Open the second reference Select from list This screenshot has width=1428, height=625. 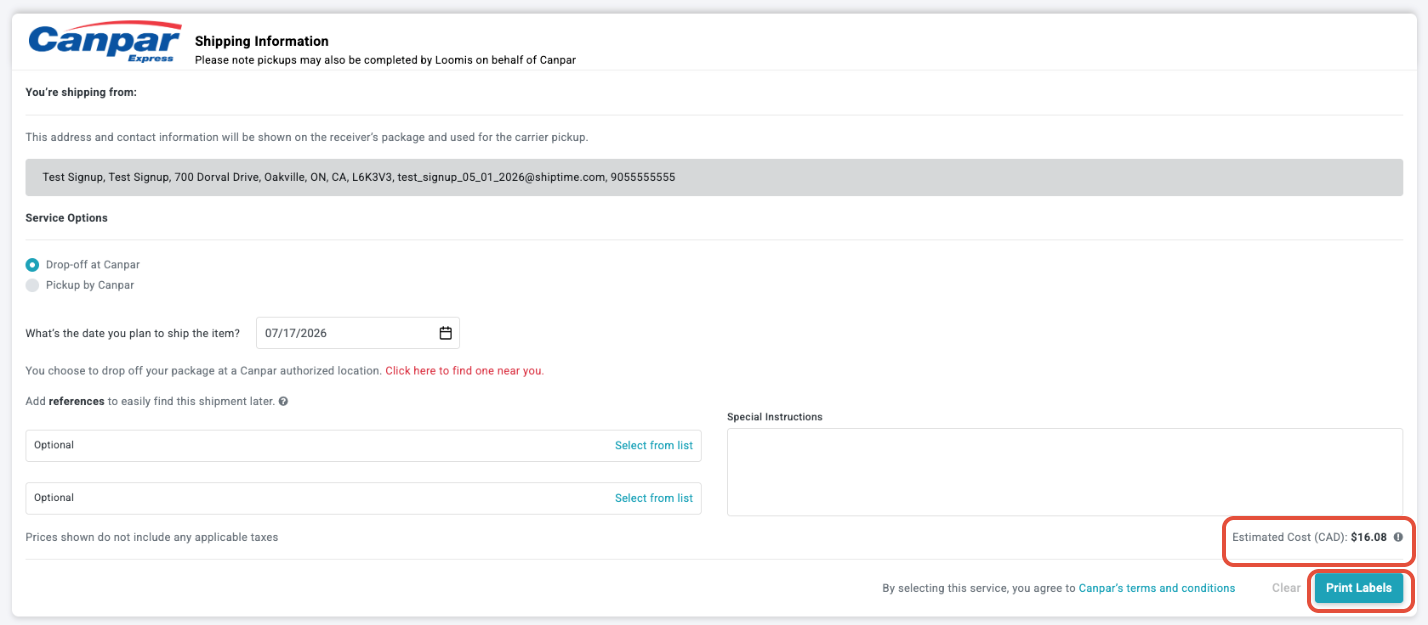coord(654,498)
